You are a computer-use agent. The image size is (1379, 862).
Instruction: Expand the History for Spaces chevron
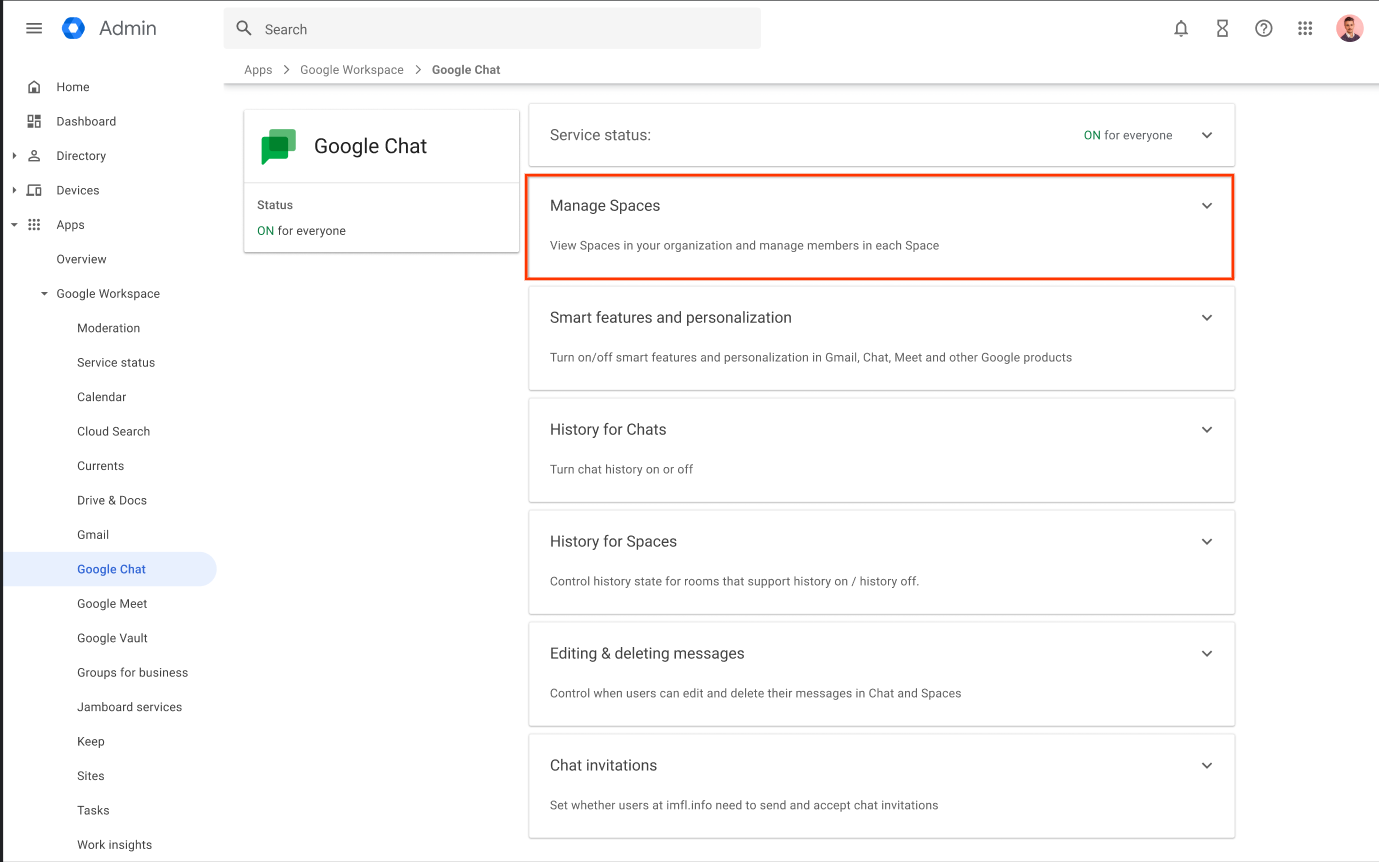point(1207,542)
